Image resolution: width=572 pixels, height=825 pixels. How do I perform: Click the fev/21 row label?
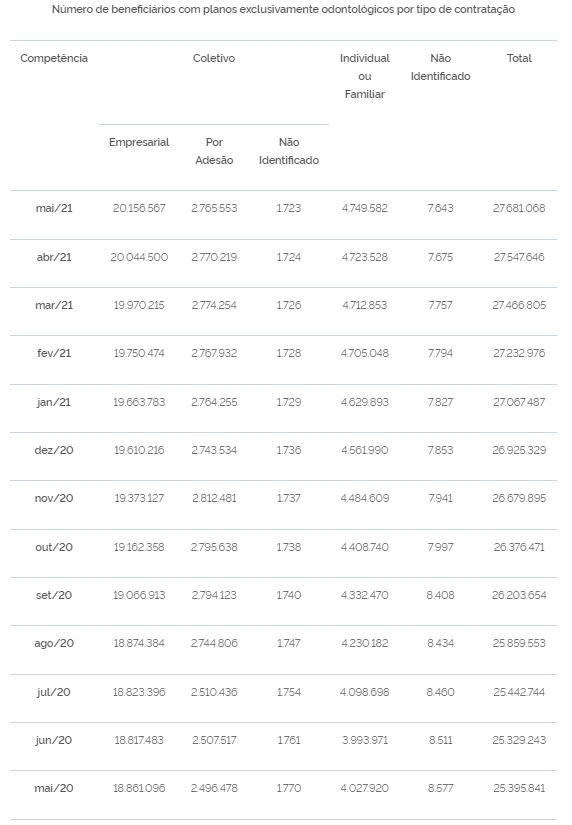[54, 353]
